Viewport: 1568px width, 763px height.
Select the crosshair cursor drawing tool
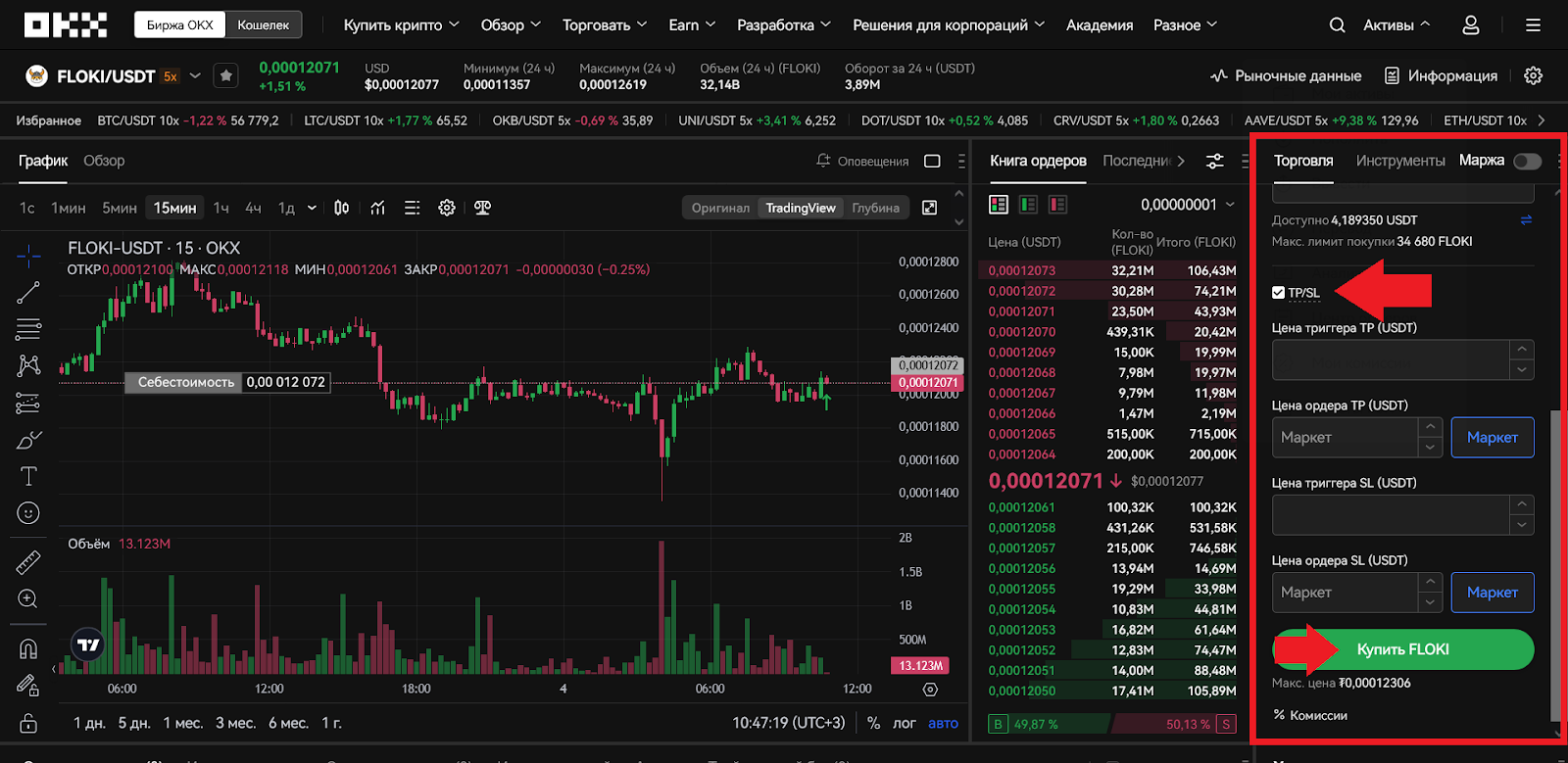pos(28,257)
